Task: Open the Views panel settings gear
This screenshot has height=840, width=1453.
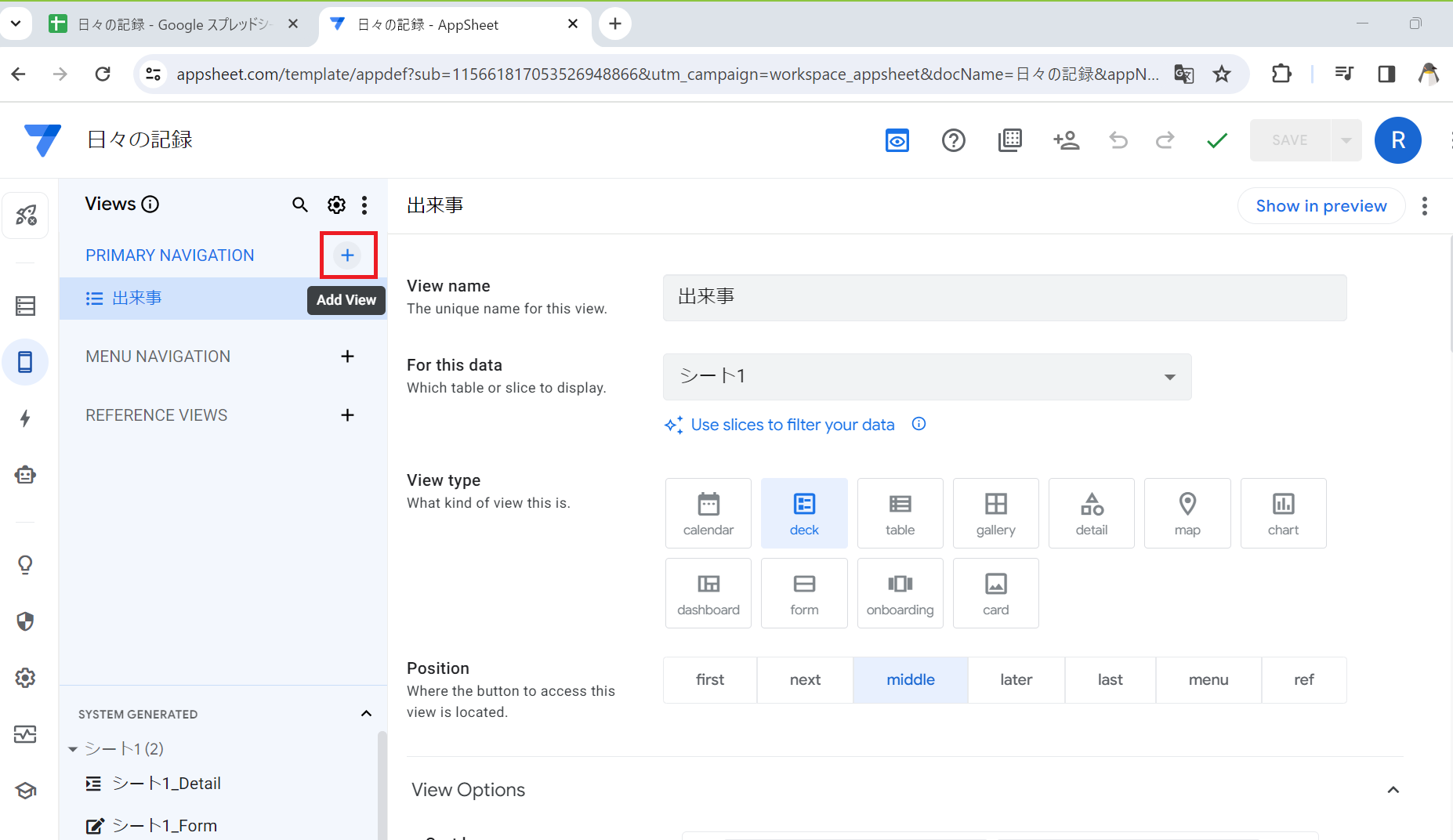Action: (336, 205)
